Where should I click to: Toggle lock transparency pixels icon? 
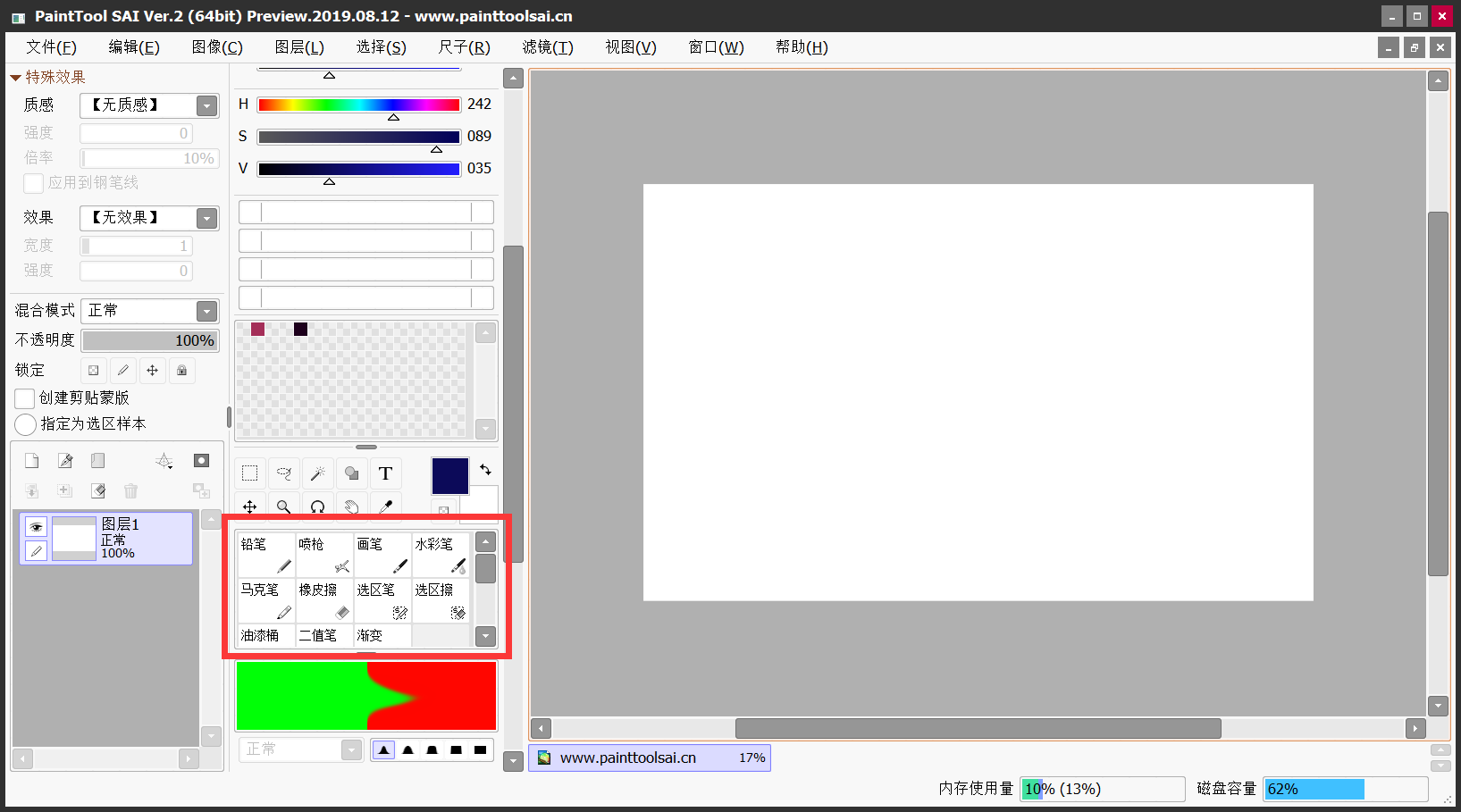[93, 370]
